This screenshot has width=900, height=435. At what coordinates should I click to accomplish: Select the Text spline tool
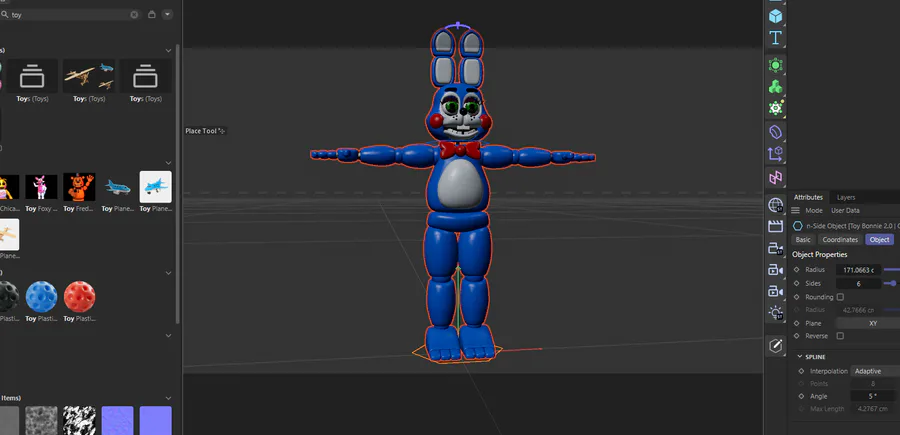click(775, 38)
